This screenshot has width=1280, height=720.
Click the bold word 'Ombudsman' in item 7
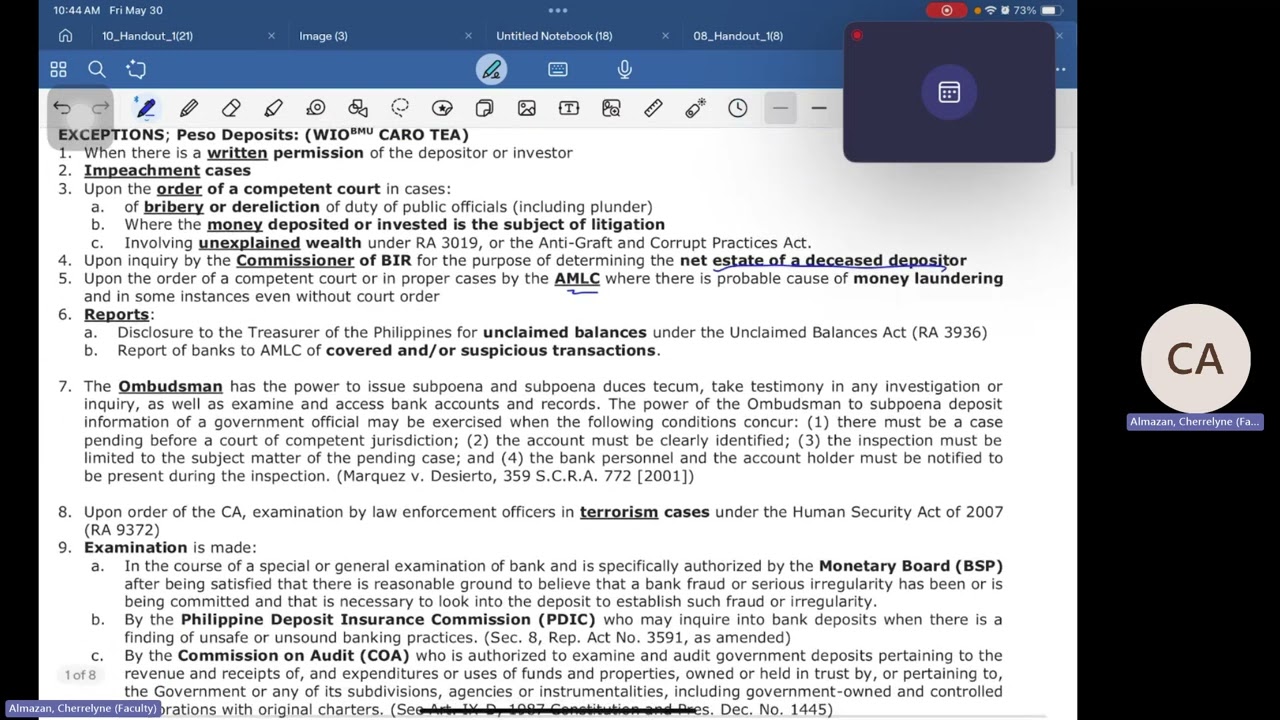click(x=170, y=386)
